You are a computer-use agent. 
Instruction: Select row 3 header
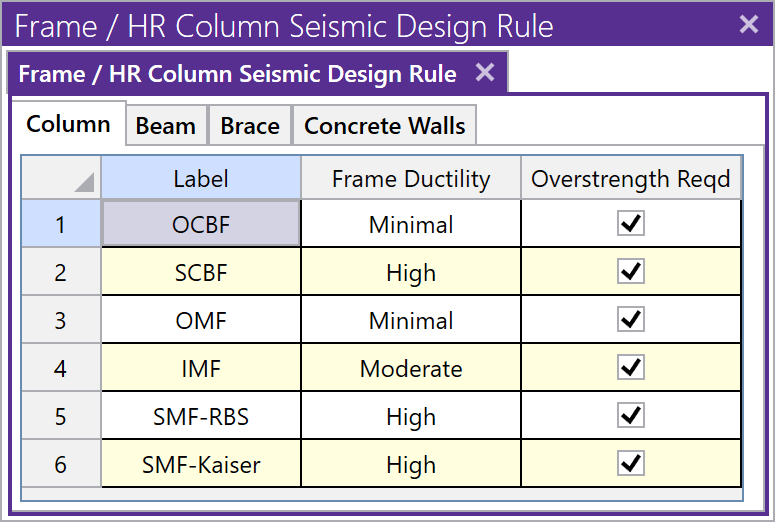pyautogui.click(x=61, y=321)
